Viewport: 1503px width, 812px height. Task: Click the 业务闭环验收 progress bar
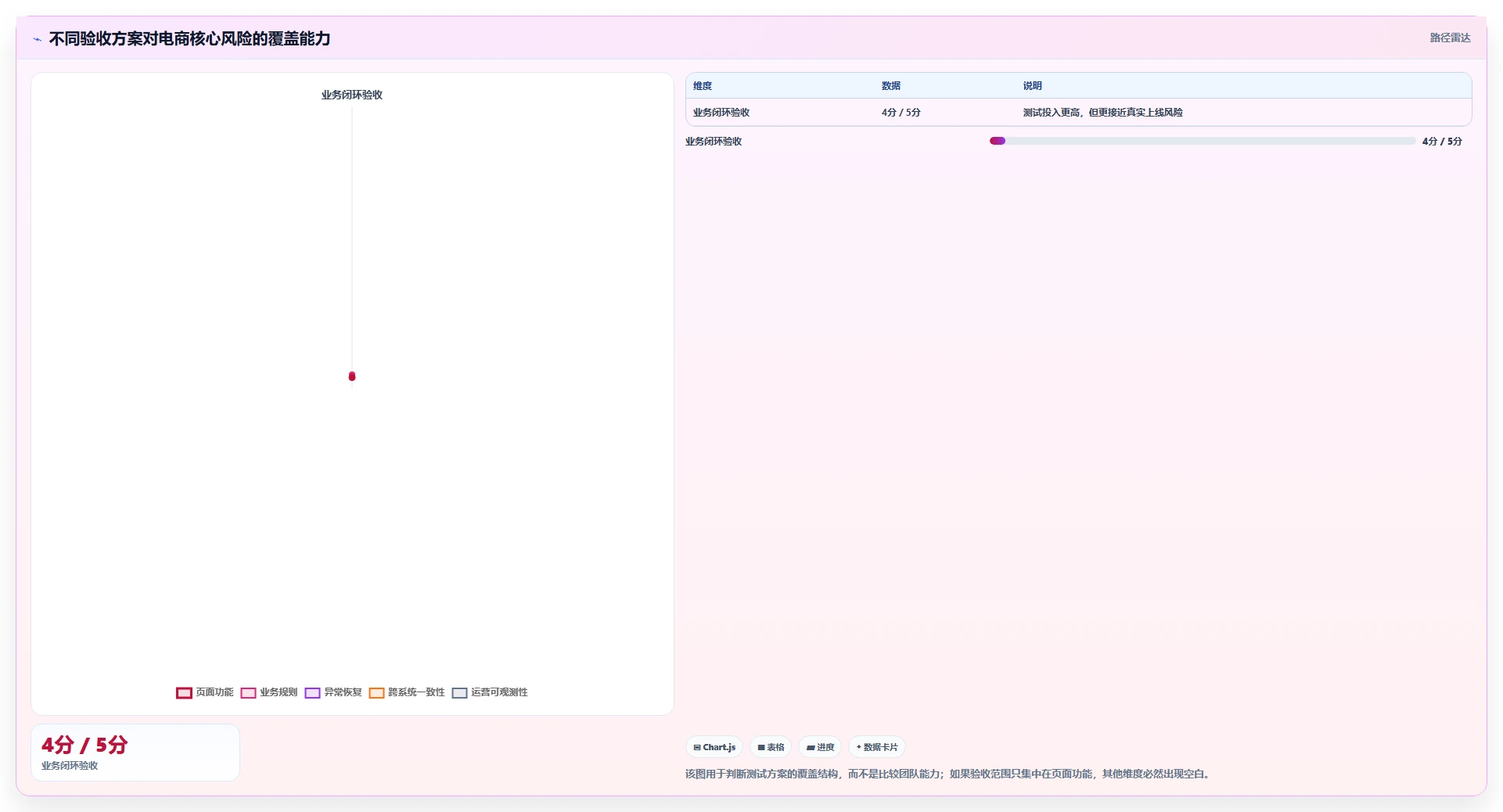pos(1203,141)
